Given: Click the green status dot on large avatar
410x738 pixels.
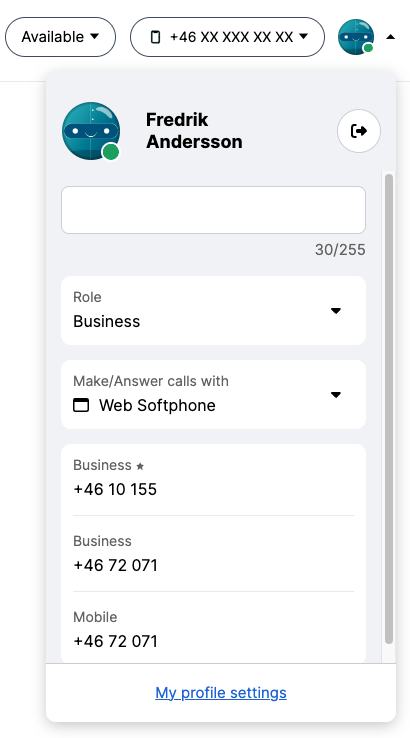Looking at the screenshot, I should click(111, 152).
